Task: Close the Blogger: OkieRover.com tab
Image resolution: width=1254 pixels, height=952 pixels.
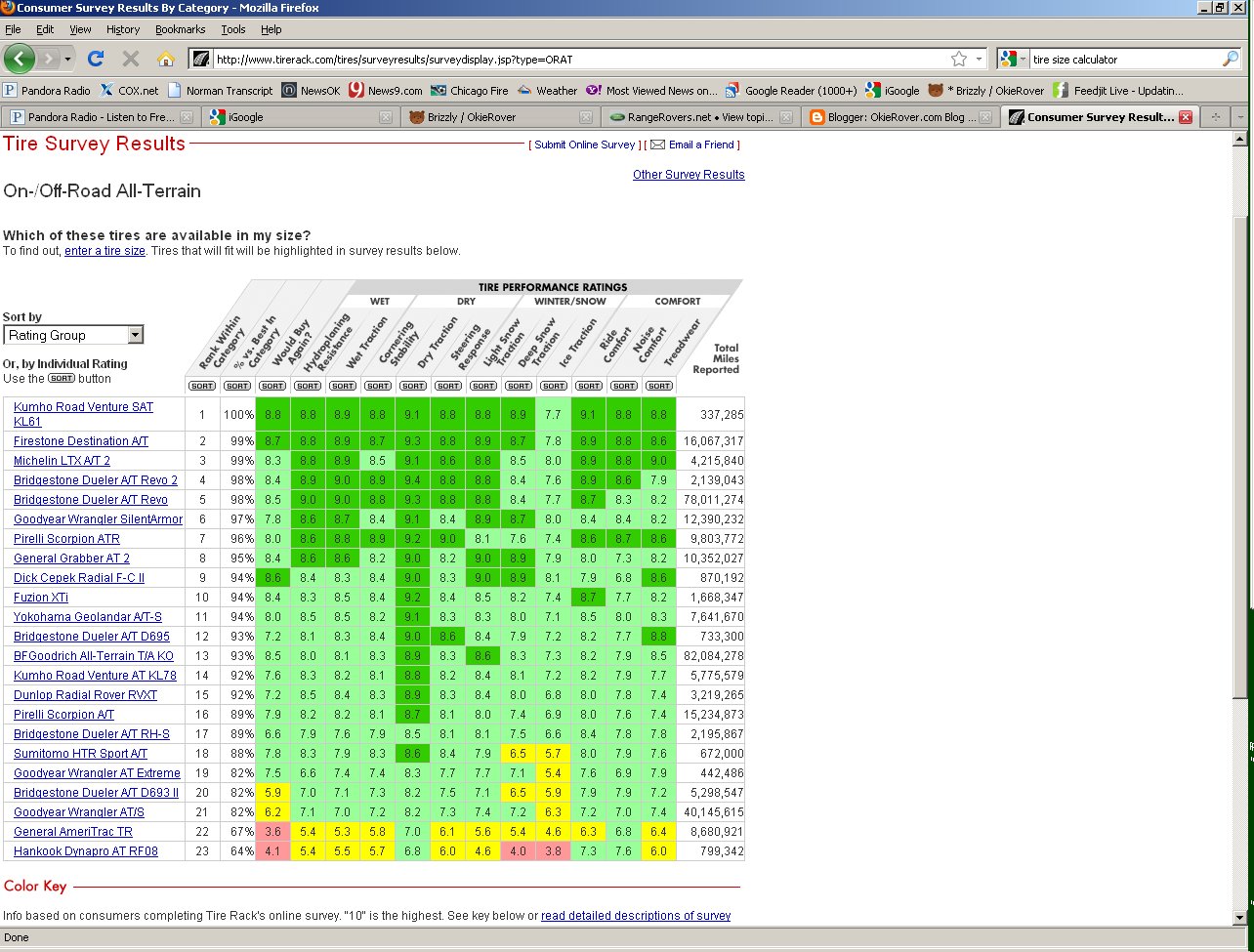Action: (985, 117)
